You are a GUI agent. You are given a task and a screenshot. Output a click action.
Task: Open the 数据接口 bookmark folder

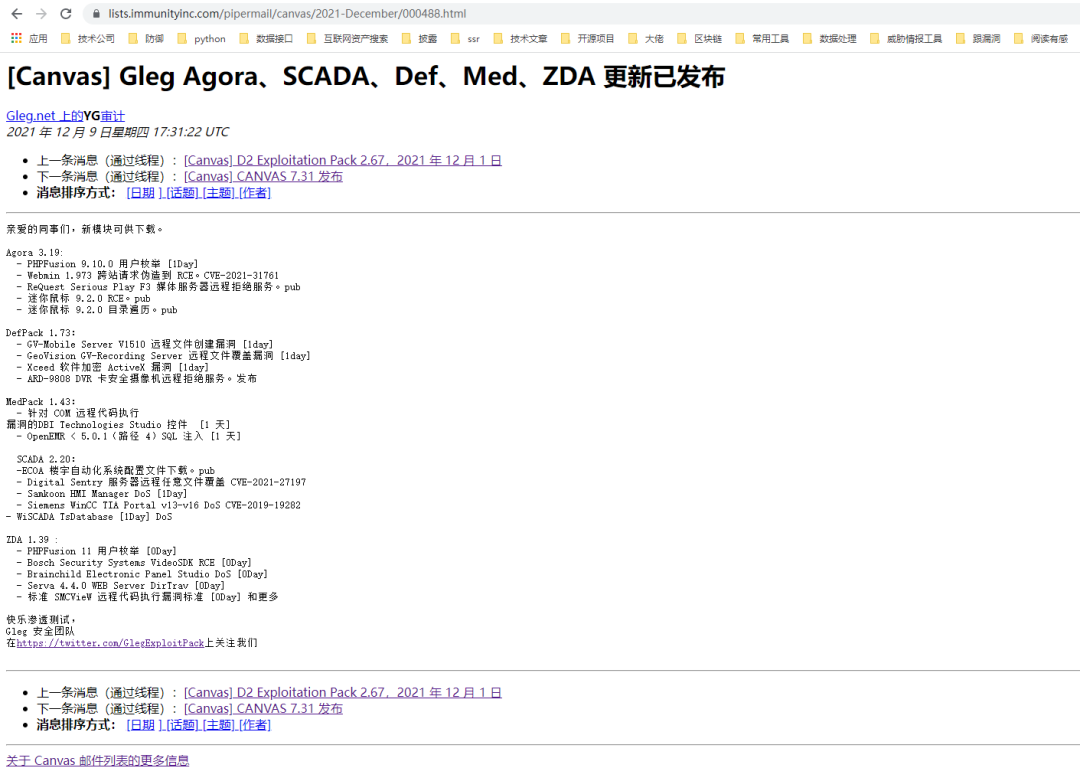click(266, 39)
